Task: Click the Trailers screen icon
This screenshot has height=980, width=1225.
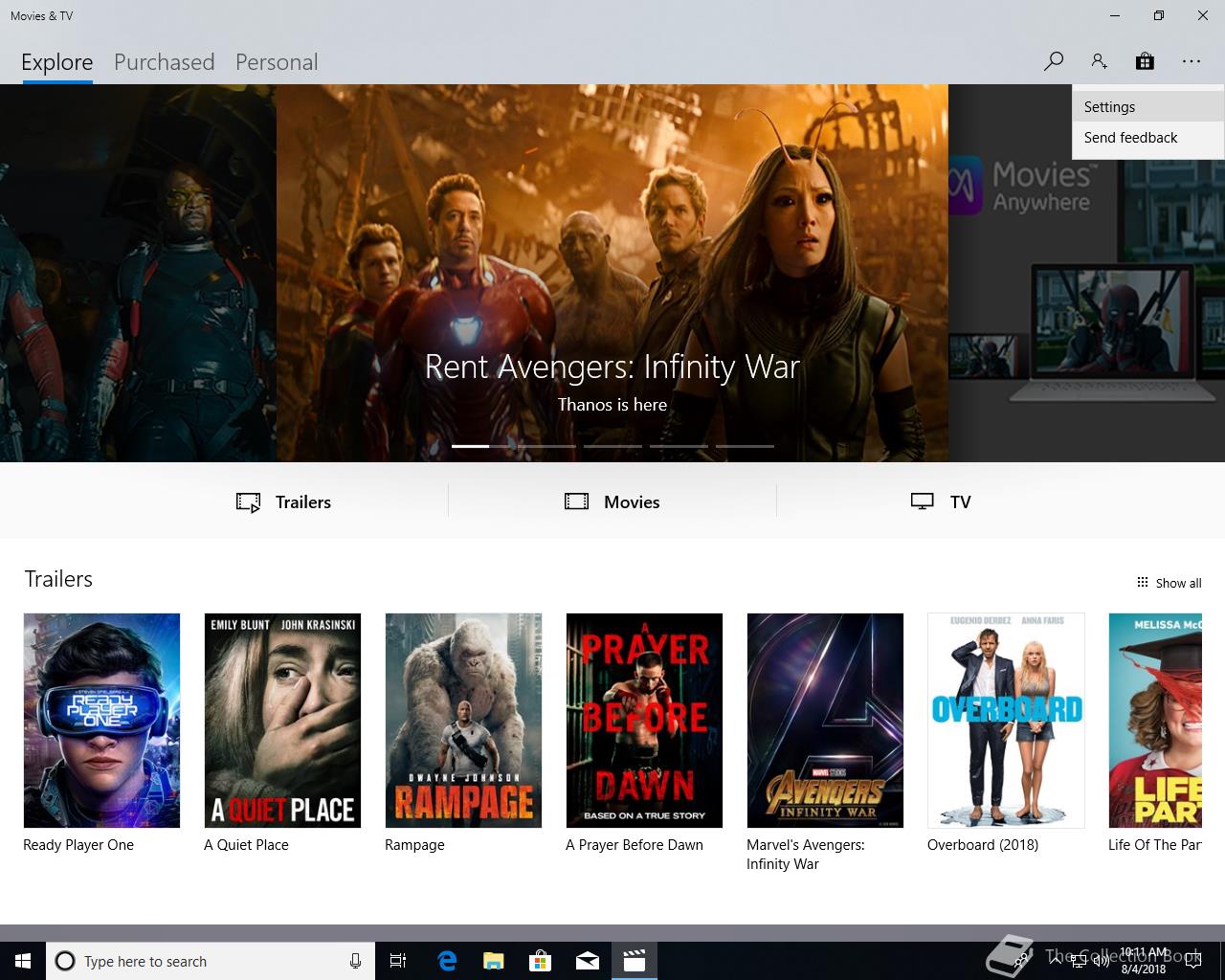Action: 248,502
